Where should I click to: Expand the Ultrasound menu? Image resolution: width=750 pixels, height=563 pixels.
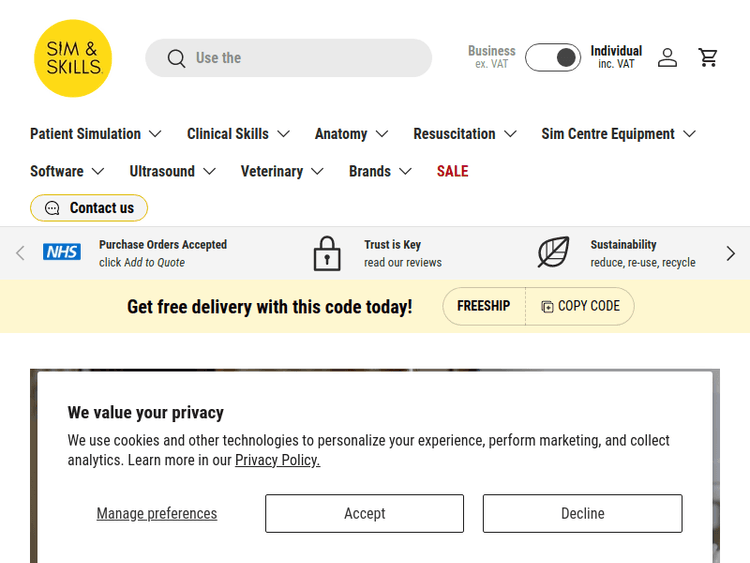pyautogui.click(x=173, y=171)
